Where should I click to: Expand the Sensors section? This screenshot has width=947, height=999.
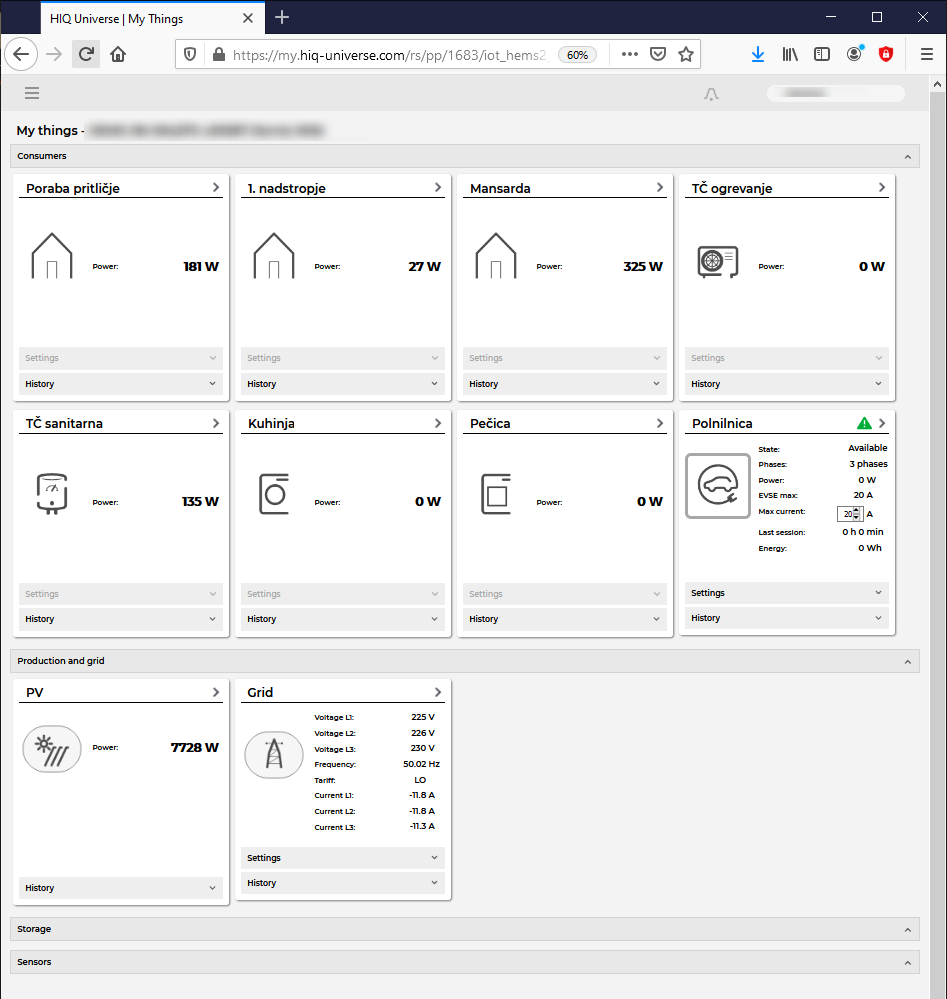(x=907, y=963)
